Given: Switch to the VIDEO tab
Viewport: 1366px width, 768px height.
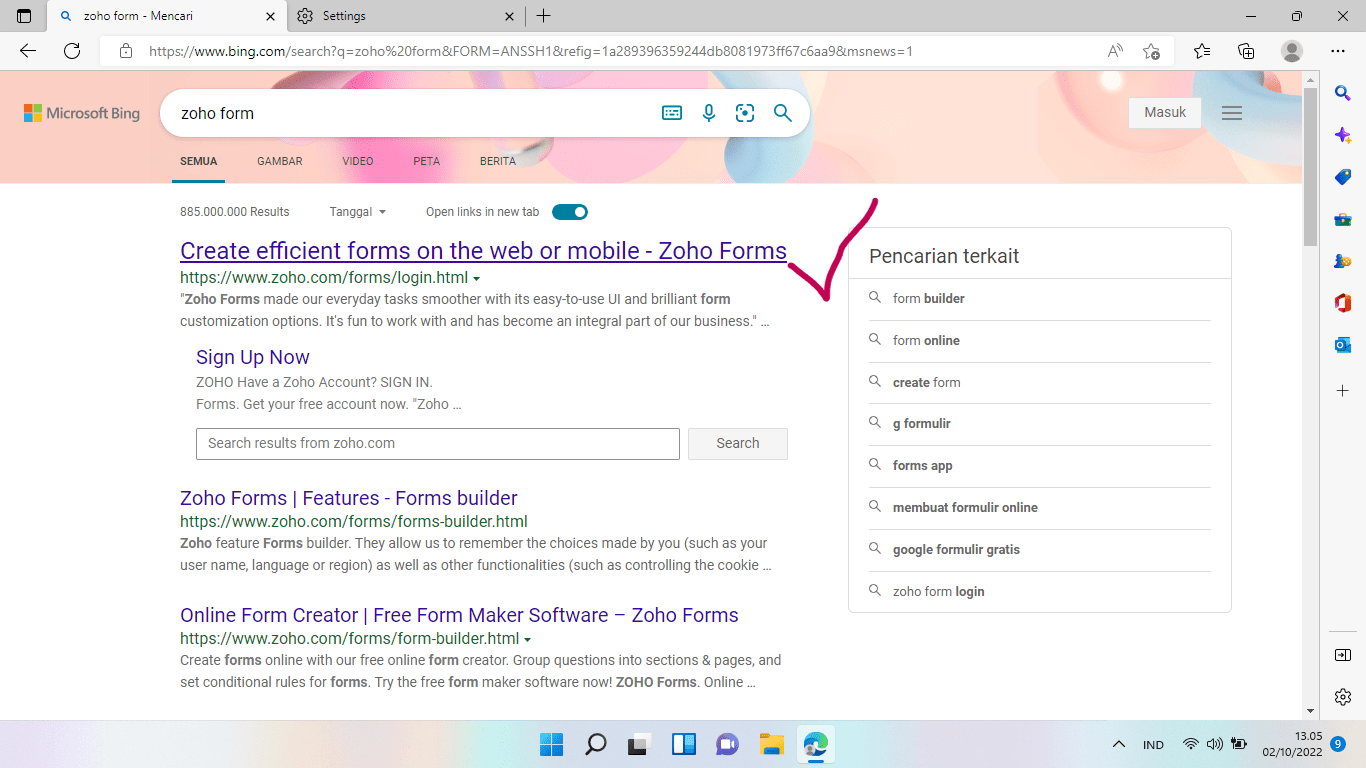Looking at the screenshot, I should point(358,161).
